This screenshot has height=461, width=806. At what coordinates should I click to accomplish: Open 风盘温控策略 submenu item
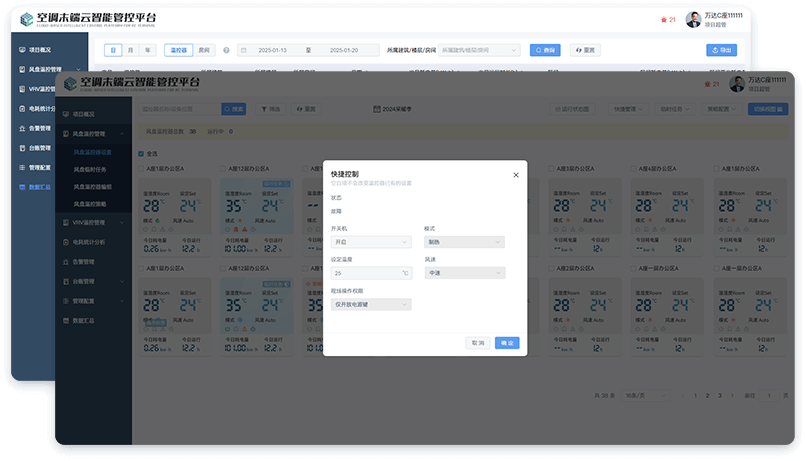90,204
